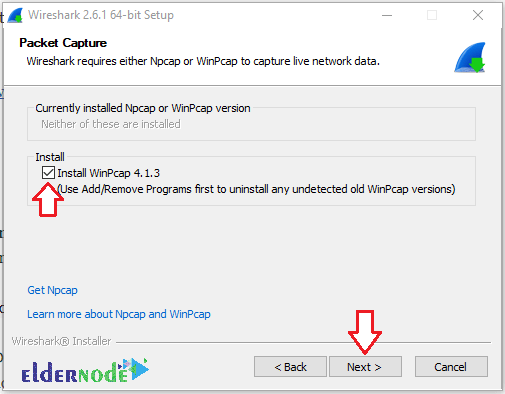The image size is (505, 394).
Task: Click the Add/Remove Programs note text
Action: point(256,189)
